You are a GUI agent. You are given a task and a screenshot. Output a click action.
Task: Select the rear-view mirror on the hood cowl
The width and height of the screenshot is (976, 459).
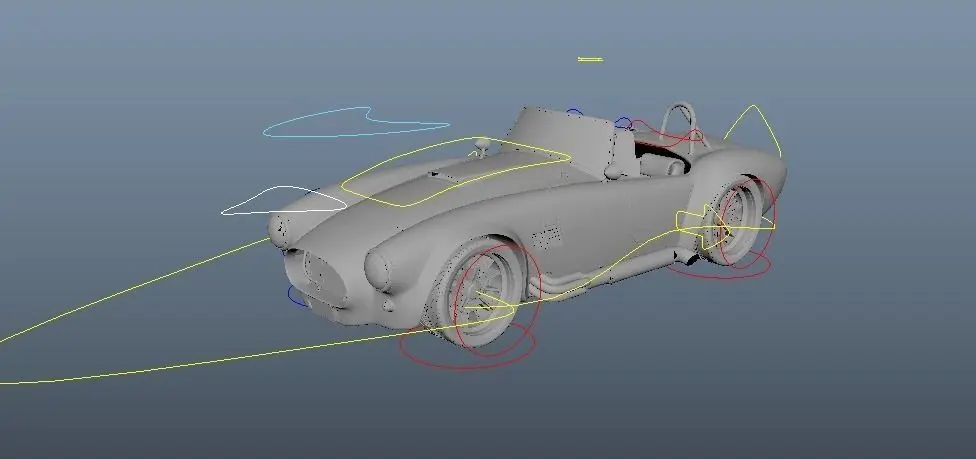click(x=482, y=146)
